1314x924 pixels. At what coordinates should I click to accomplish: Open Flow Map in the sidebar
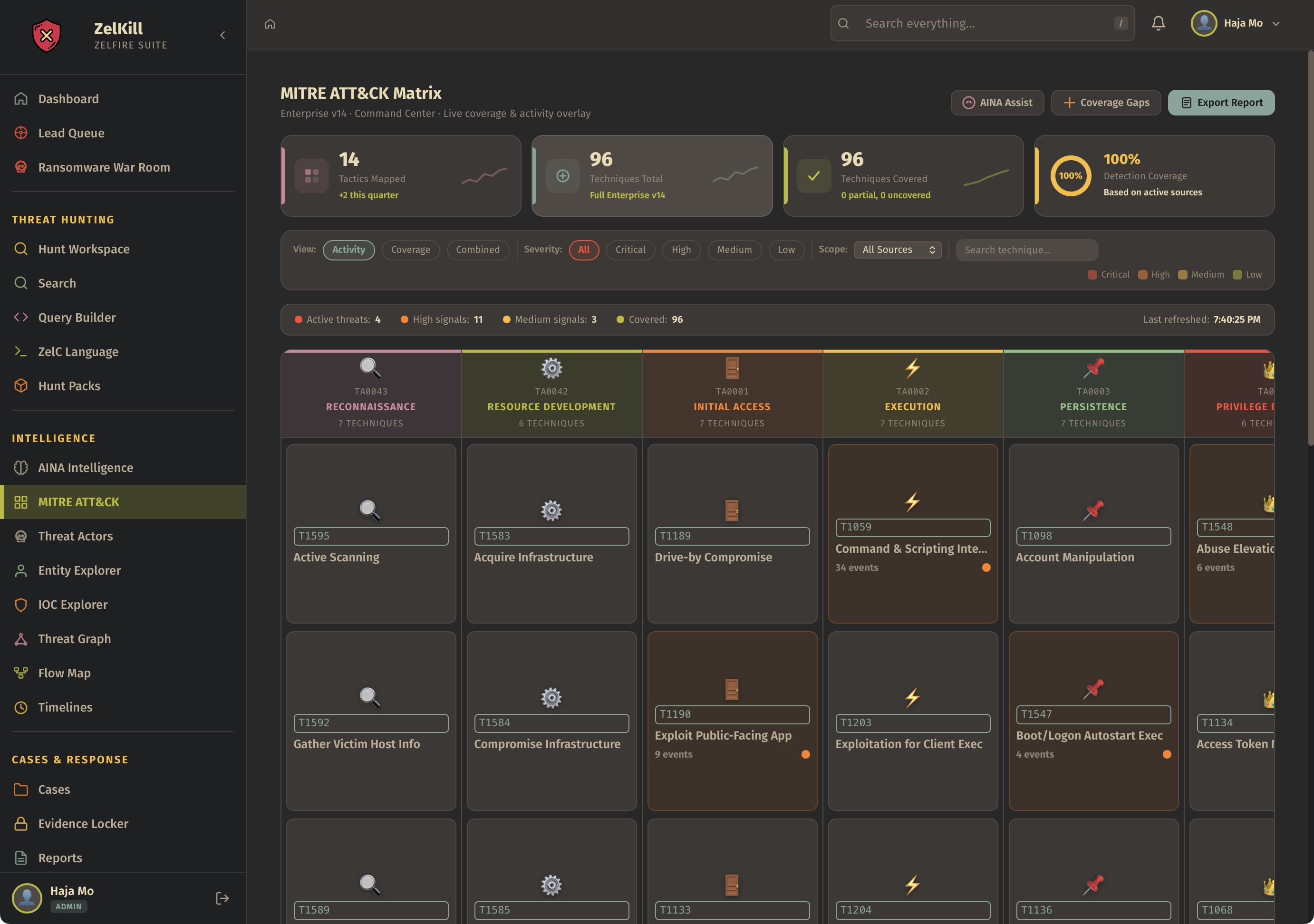point(64,673)
